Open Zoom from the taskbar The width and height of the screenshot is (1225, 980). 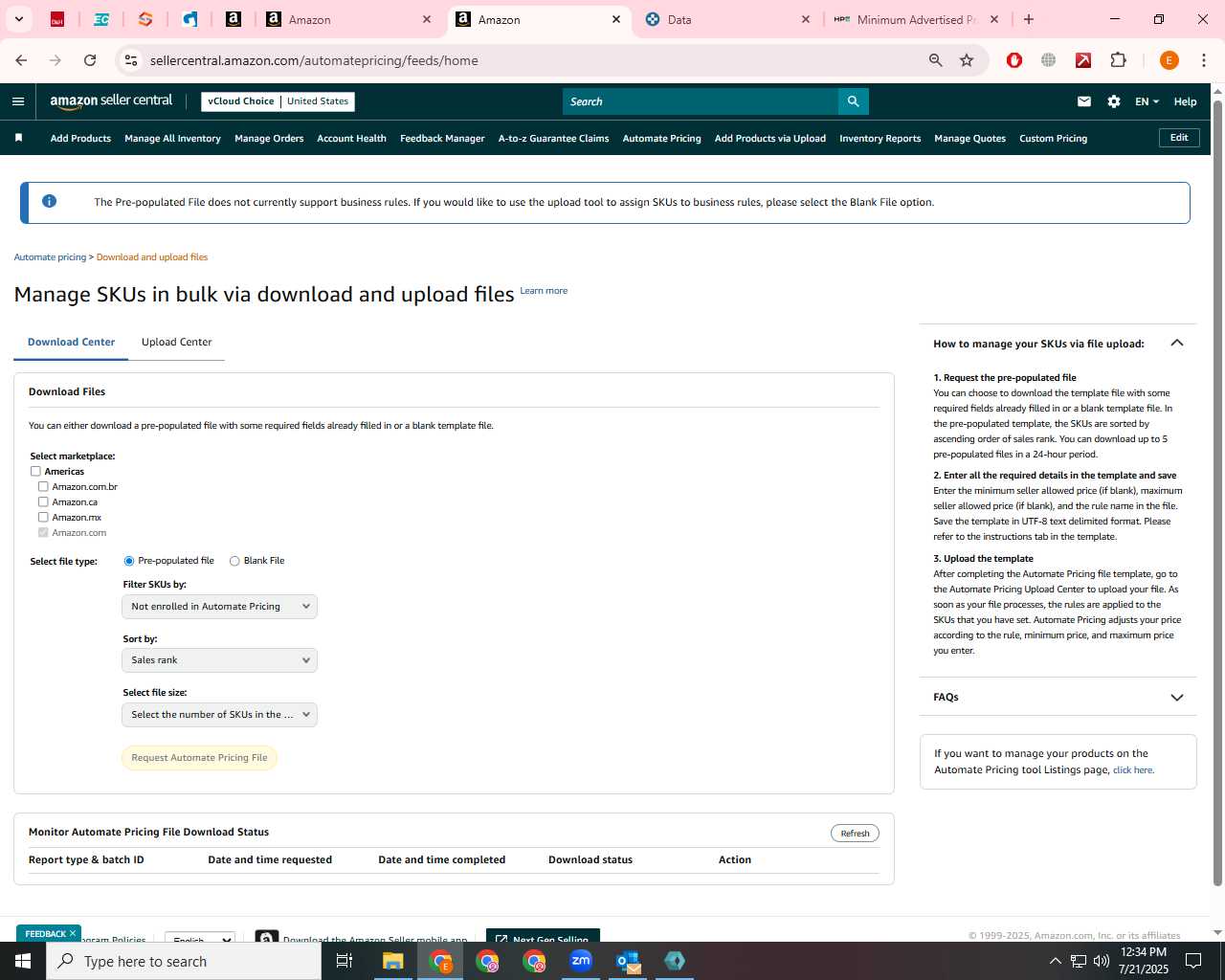(581, 961)
